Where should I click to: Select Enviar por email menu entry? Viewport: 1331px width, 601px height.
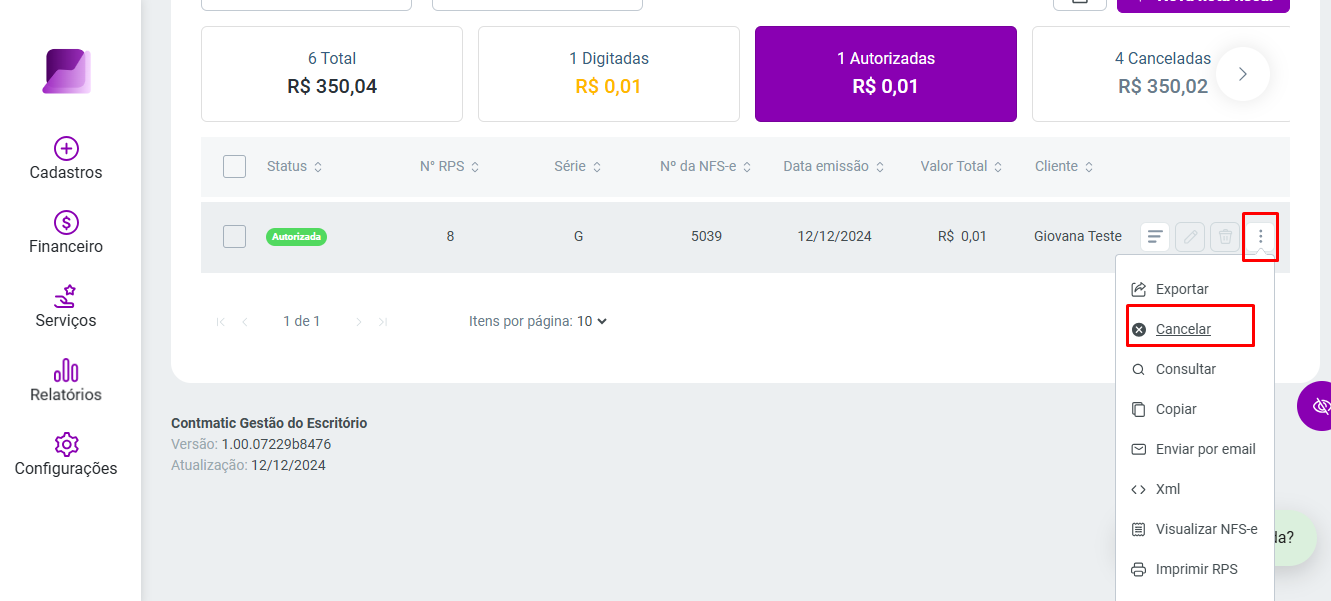click(x=1195, y=449)
